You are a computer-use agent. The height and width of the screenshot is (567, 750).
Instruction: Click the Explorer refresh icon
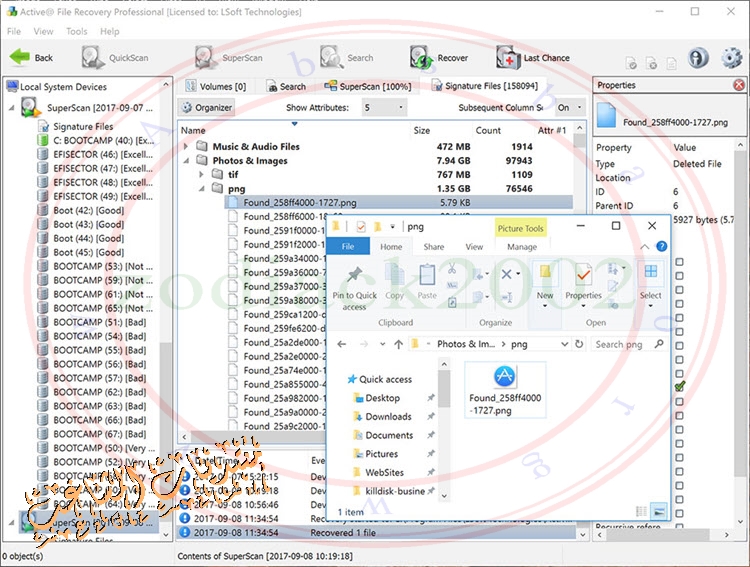579,344
